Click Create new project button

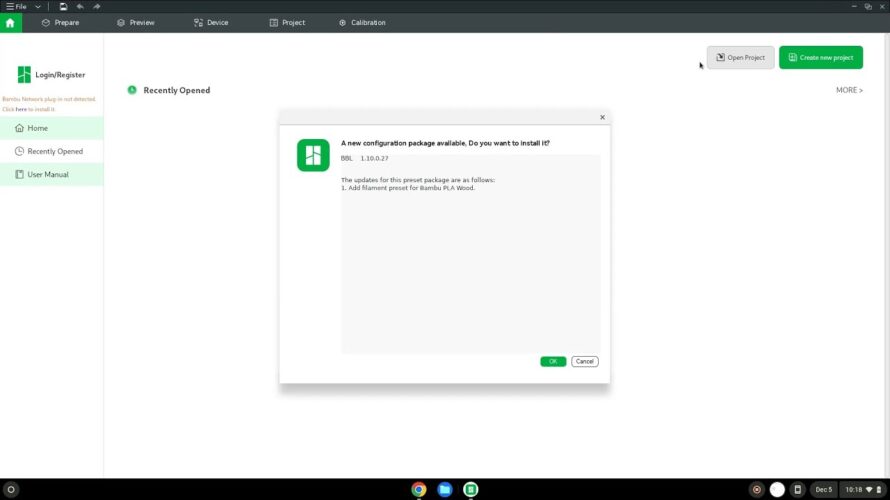click(x=821, y=57)
